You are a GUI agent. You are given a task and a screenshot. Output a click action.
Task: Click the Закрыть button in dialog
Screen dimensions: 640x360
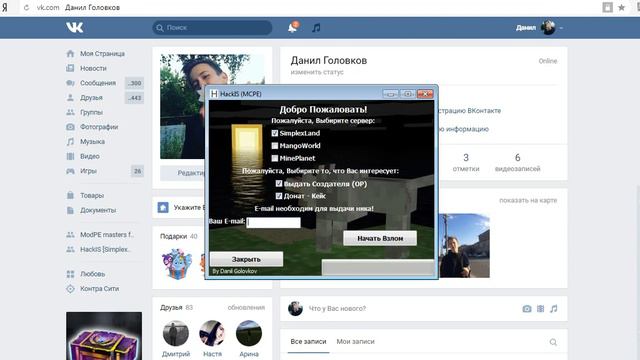[x=246, y=259]
